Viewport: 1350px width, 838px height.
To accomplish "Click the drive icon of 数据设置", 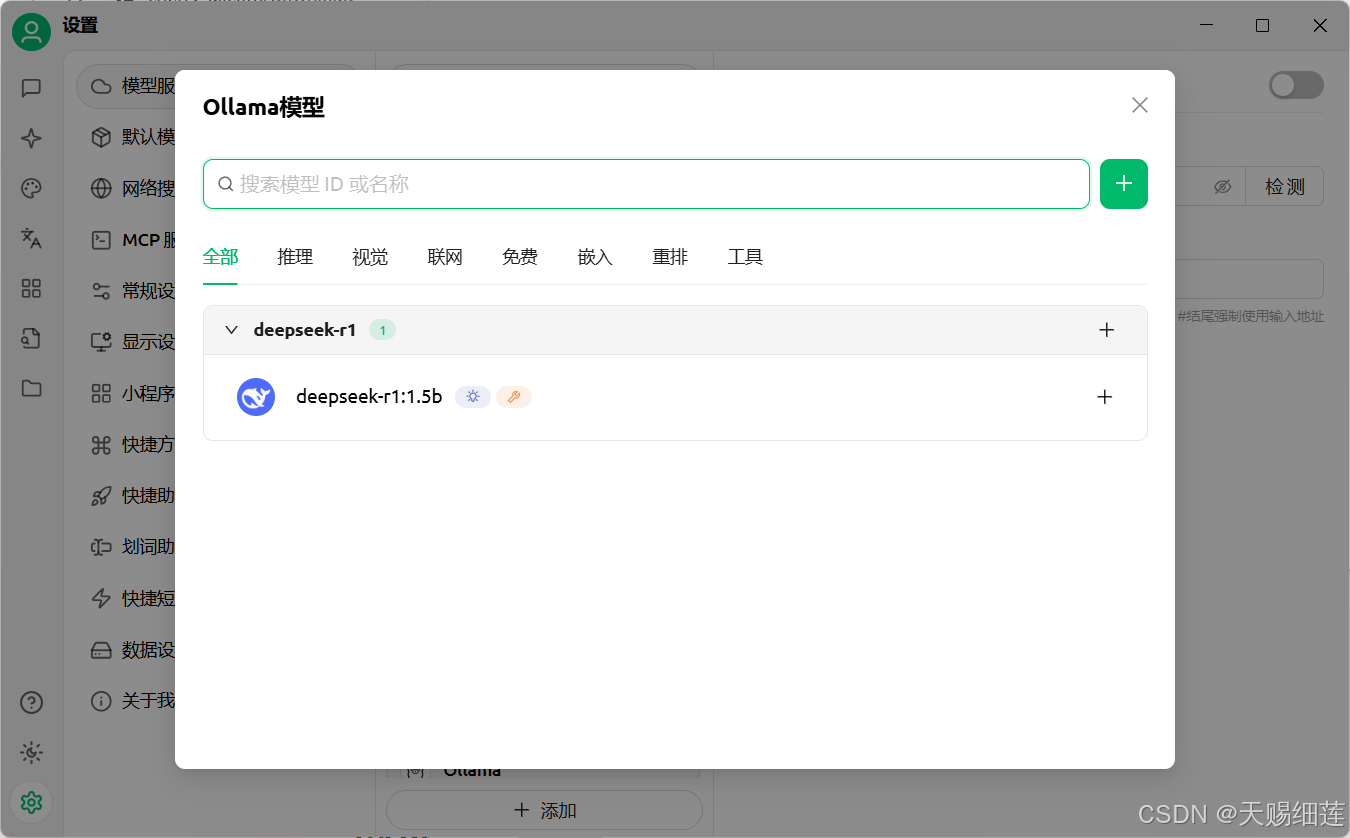I will (101, 650).
